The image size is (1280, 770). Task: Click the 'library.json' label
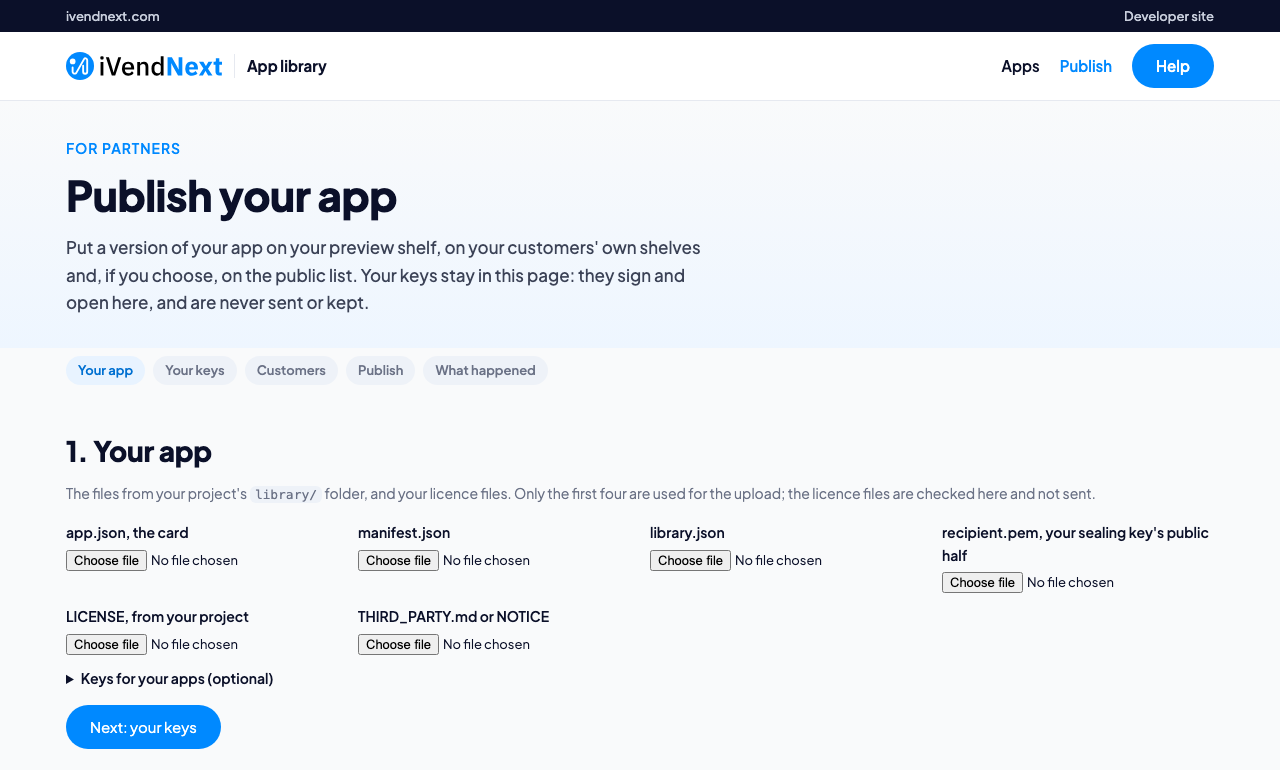(x=687, y=532)
